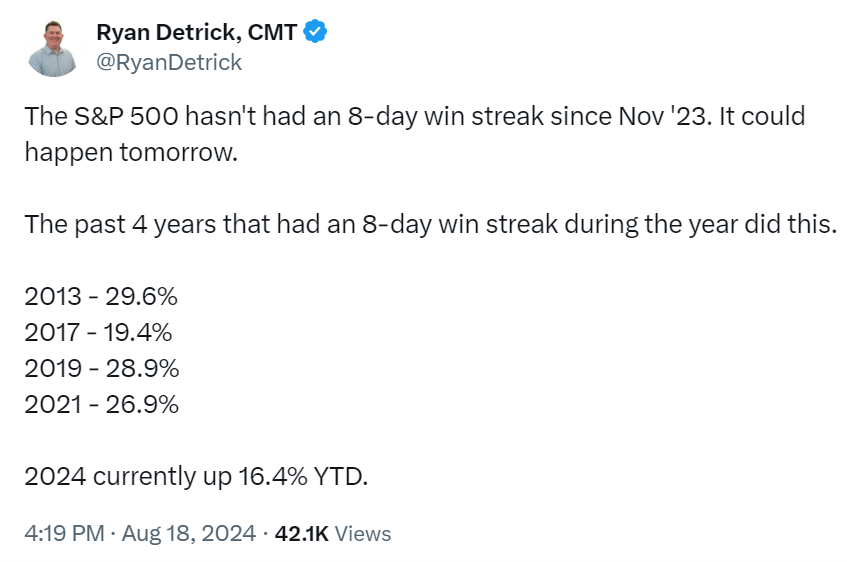Select the Aug 18, 2024 date

189,533
